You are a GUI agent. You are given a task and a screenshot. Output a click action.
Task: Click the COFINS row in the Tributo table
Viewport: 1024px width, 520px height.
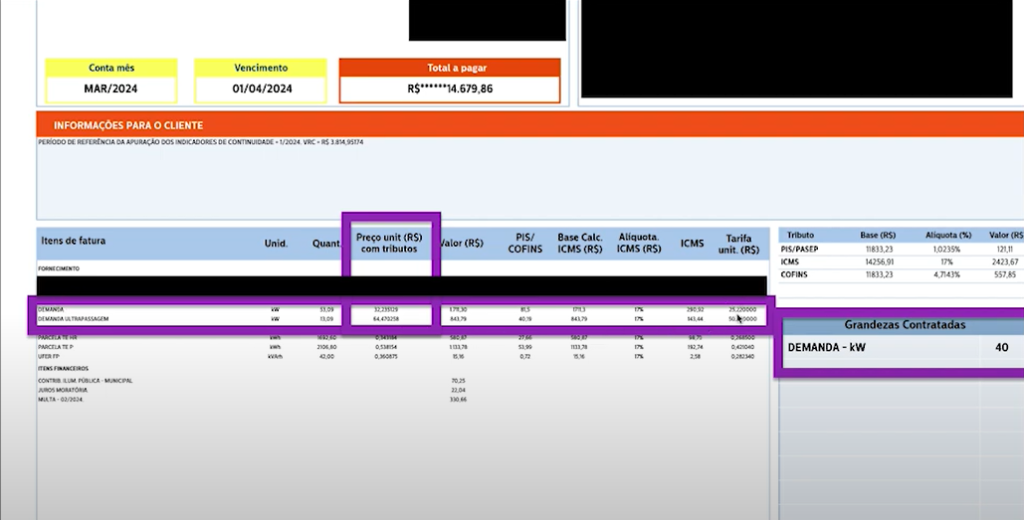pyautogui.click(x=901, y=275)
